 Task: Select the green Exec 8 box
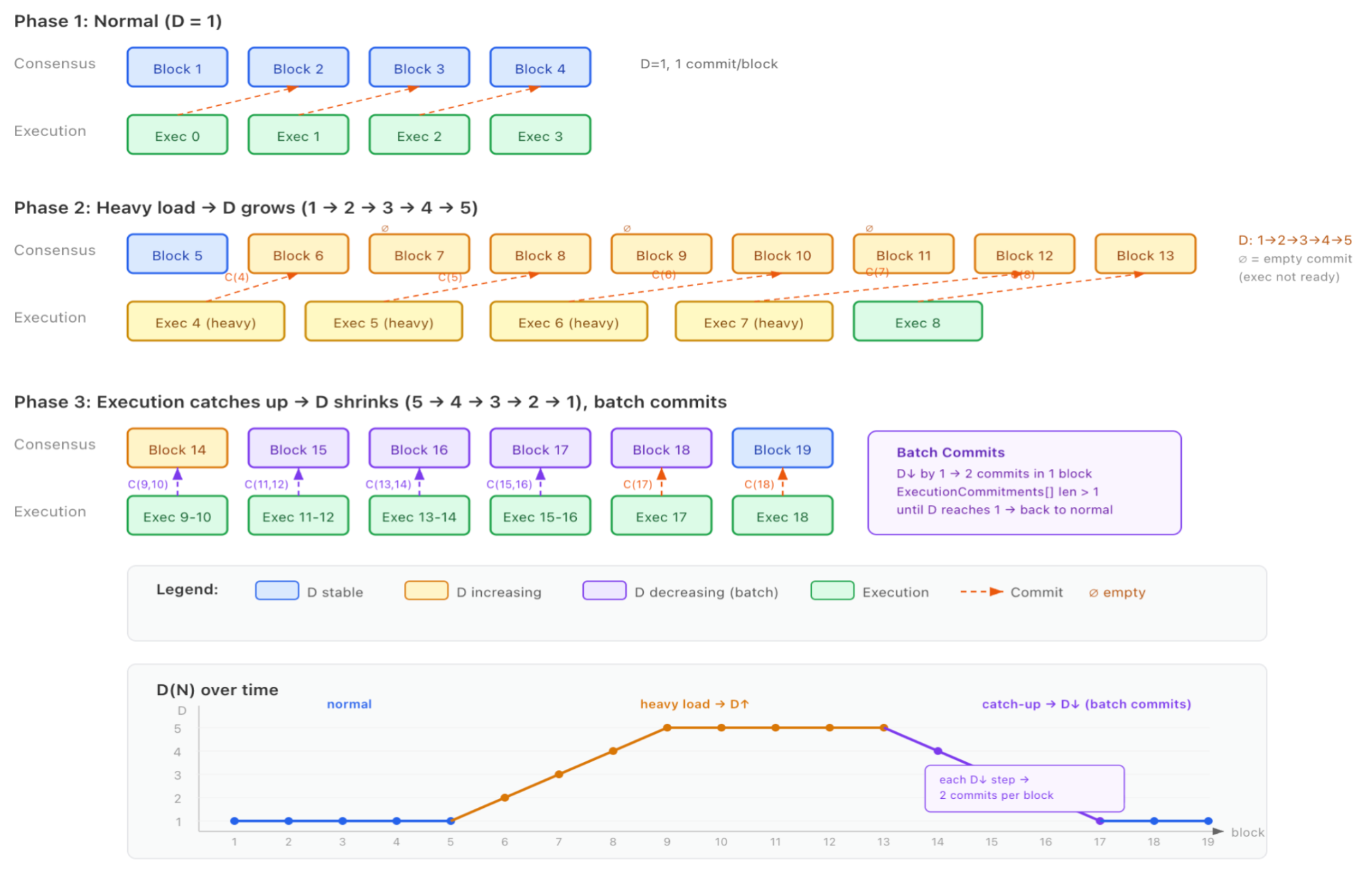click(917, 322)
